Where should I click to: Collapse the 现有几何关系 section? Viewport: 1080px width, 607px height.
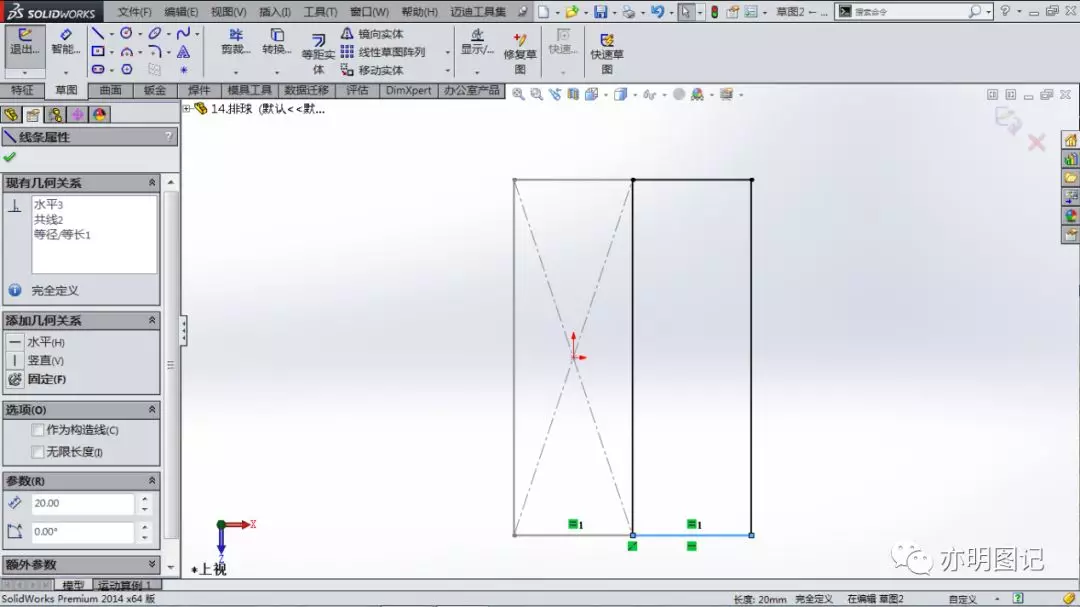[152, 183]
